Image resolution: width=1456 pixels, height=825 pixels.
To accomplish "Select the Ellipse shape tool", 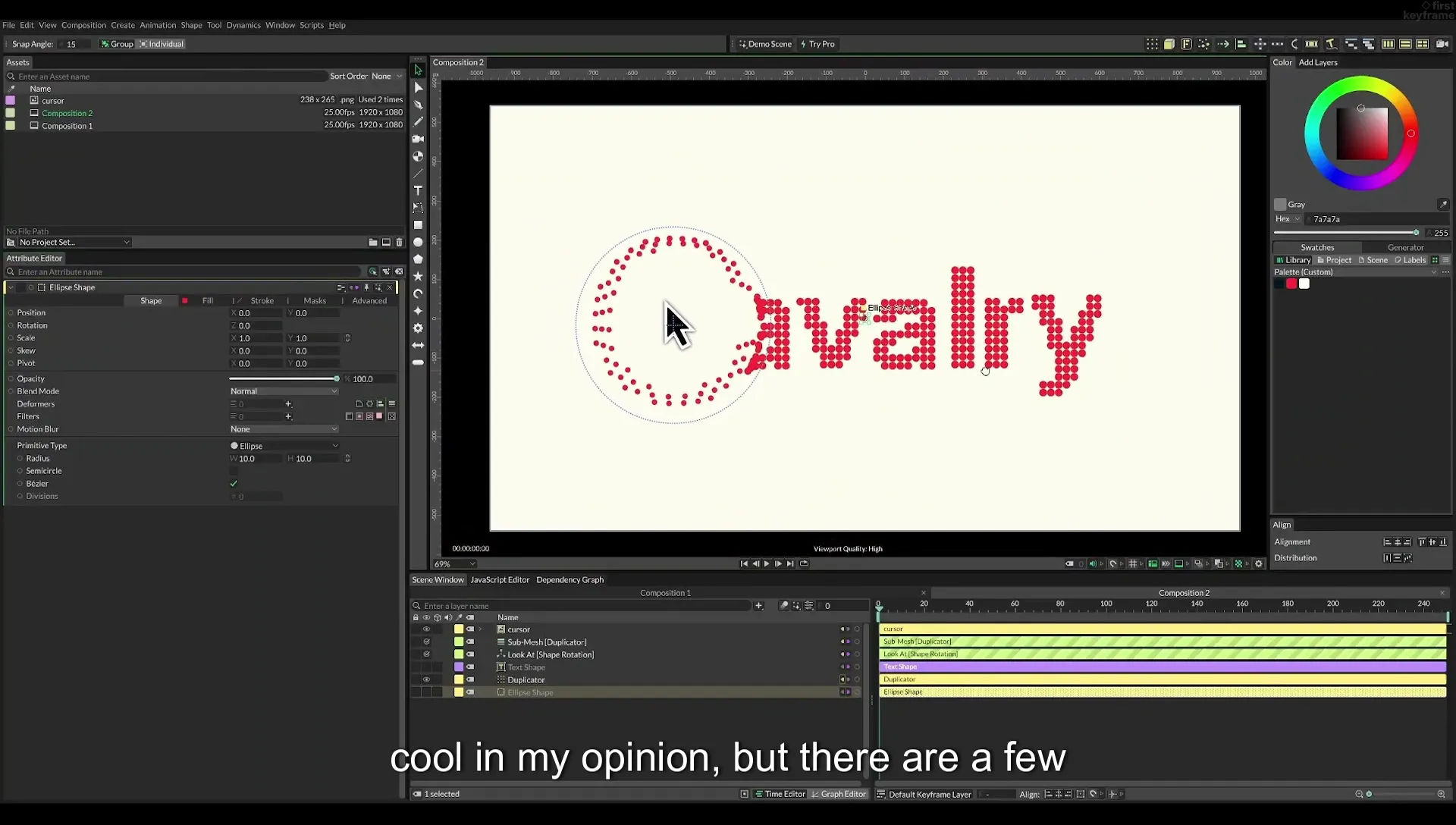I will 418,243.
